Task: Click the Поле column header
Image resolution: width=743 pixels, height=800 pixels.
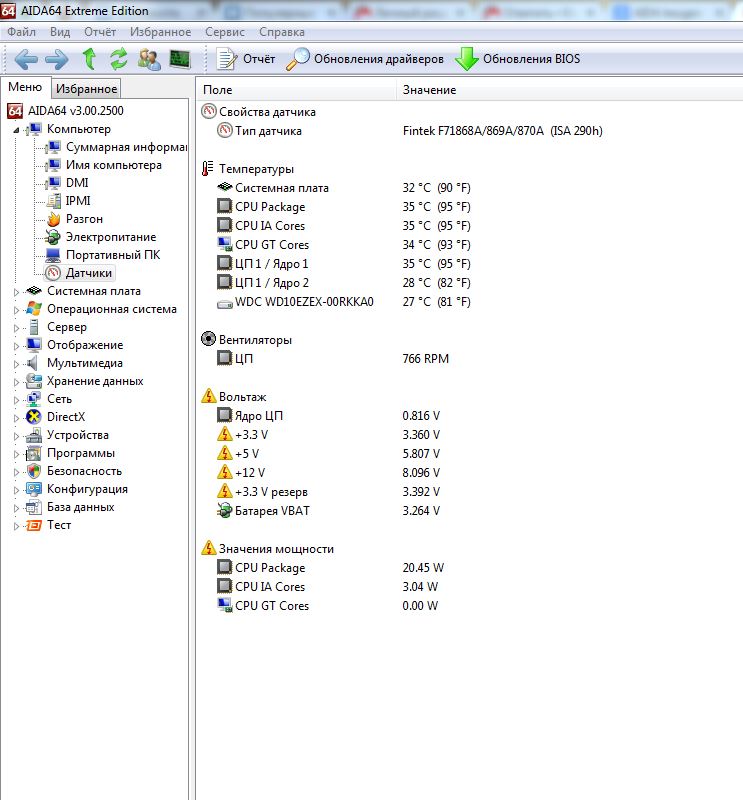Action: coord(296,90)
